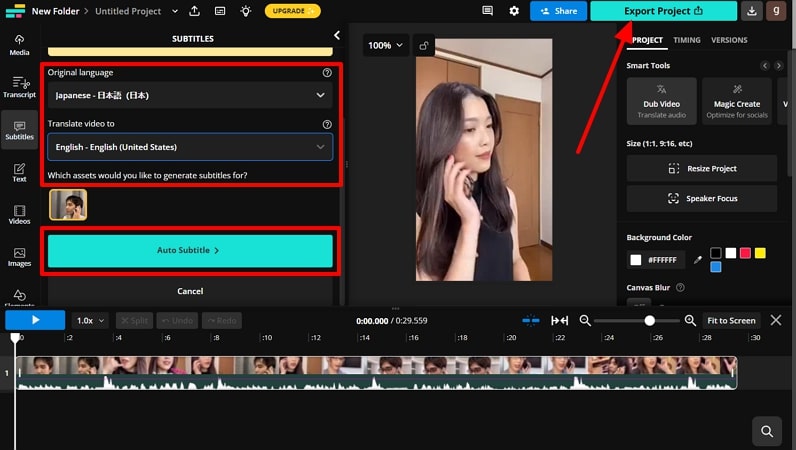Screen dimensions: 796x450
Task: Click the lightbulb tips icon in the top bar
Action: pyautogui.click(x=243, y=11)
